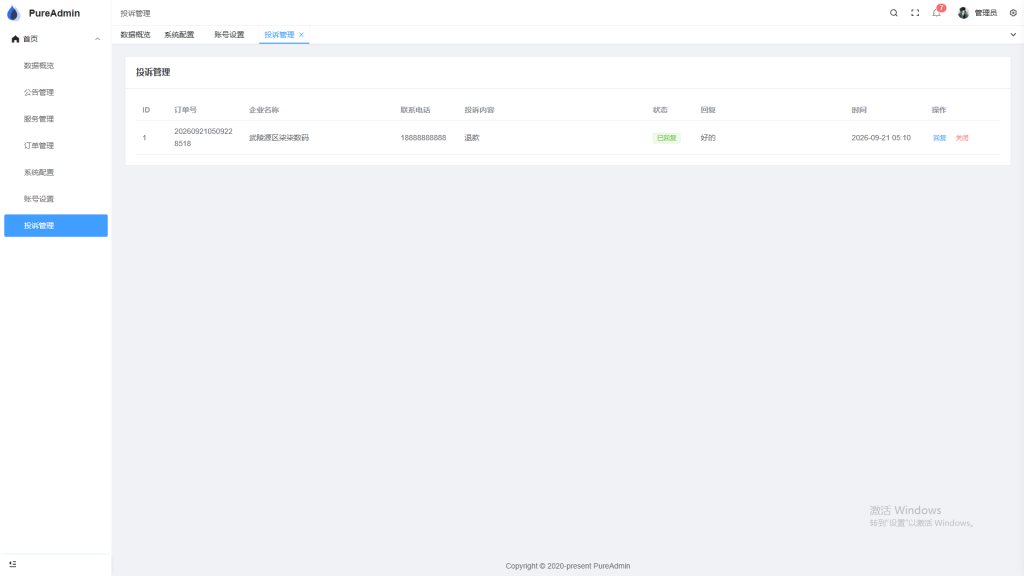The height and width of the screenshot is (576, 1024).
Task: Select the active 投诉管理 tab label
Action: (x=279, y=35)
